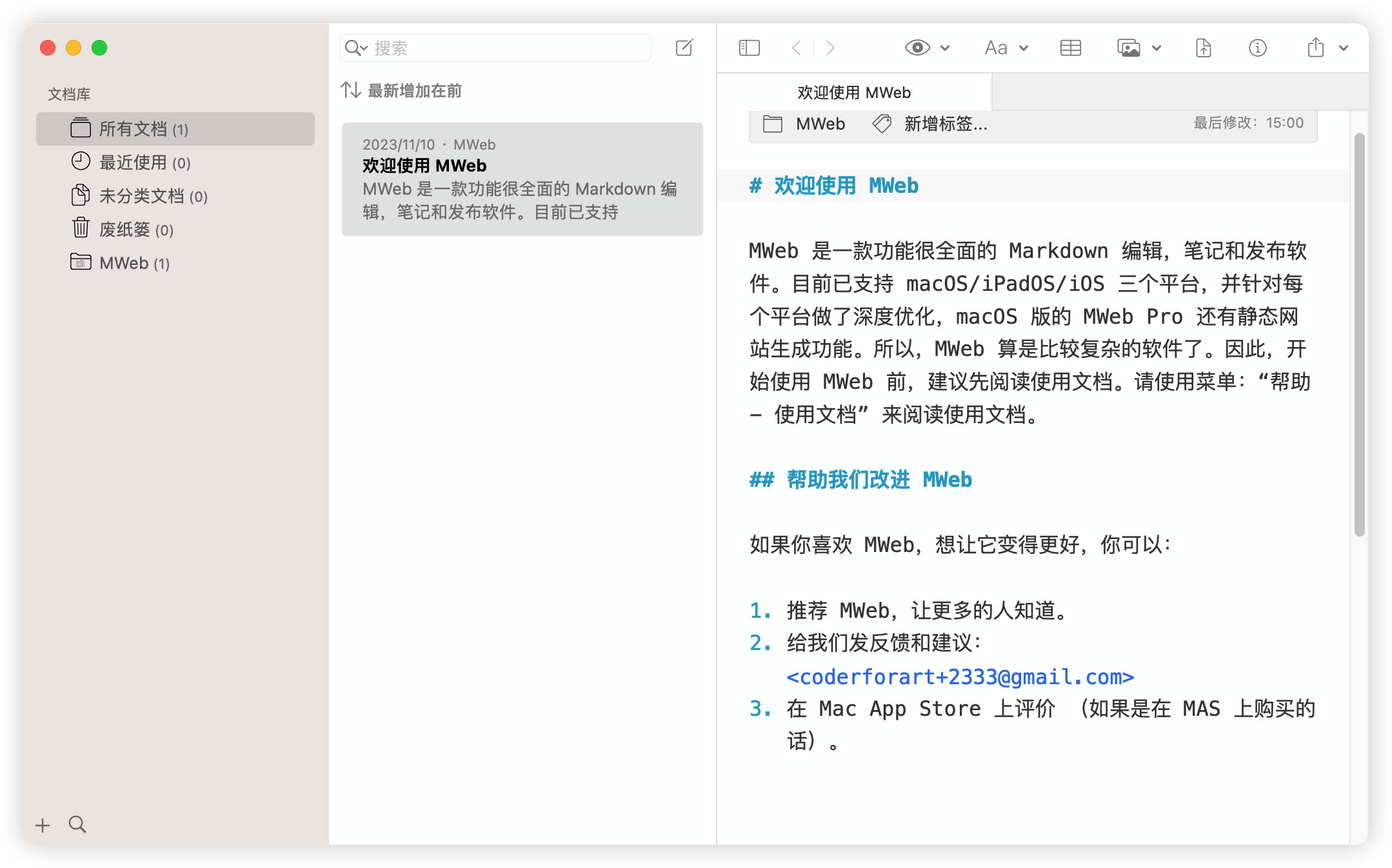This screenshot has width=1392, height=868.
Task: Click the trash can icon beside 废纸篓
Action: tap(81, 228)
